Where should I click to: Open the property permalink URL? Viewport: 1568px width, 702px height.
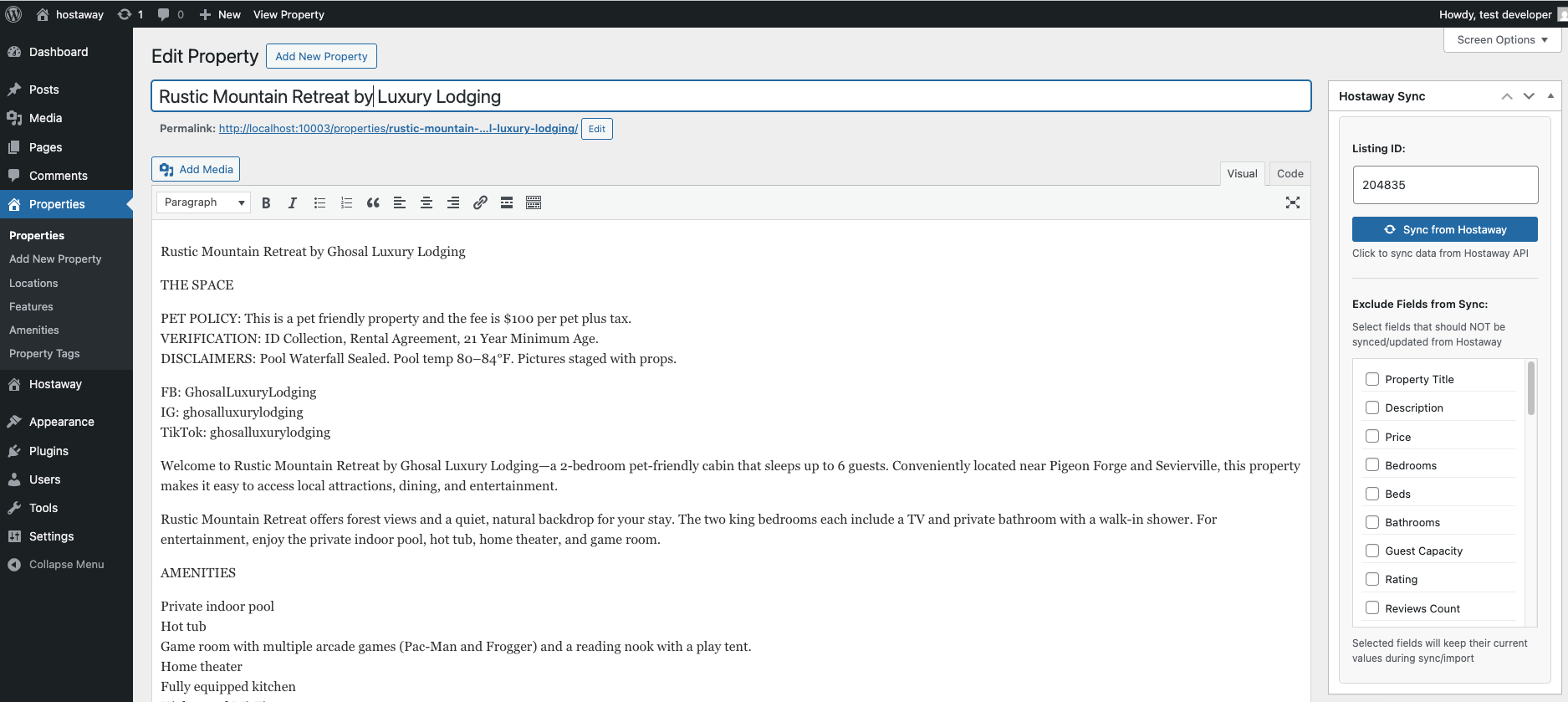tap(398, 129)
